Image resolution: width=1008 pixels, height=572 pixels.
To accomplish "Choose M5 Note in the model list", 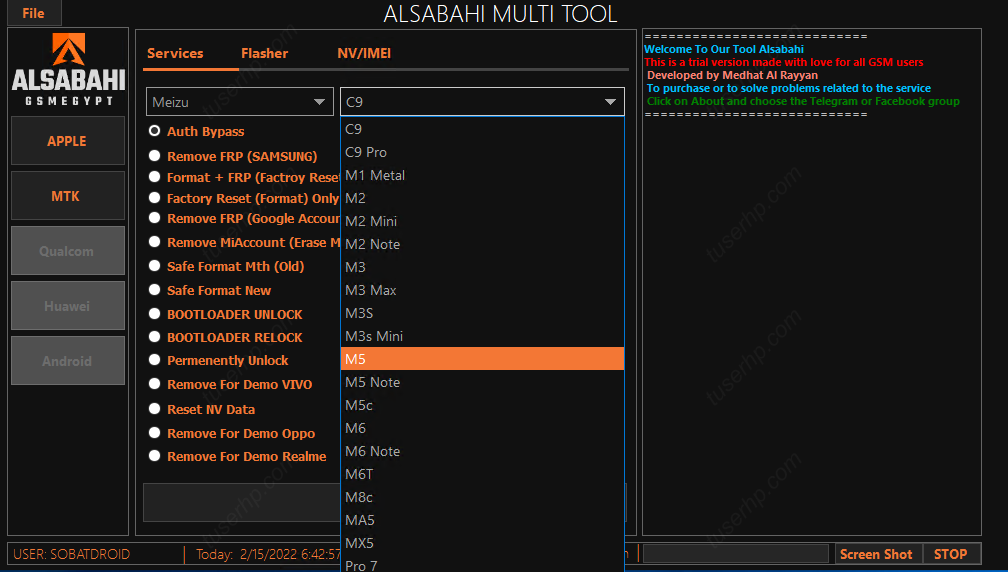I will [482, 382].
